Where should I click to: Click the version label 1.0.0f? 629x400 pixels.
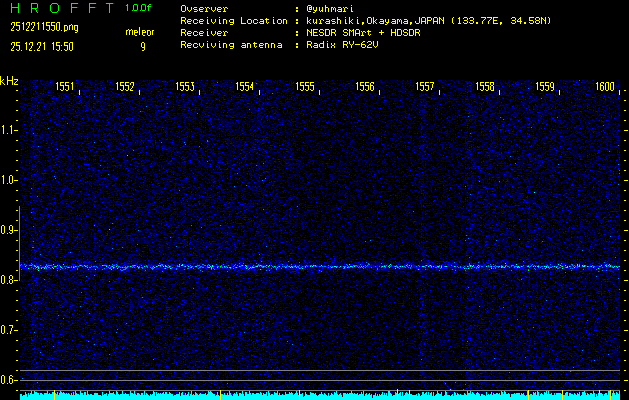pyautogui.click(x=139, y=8)
